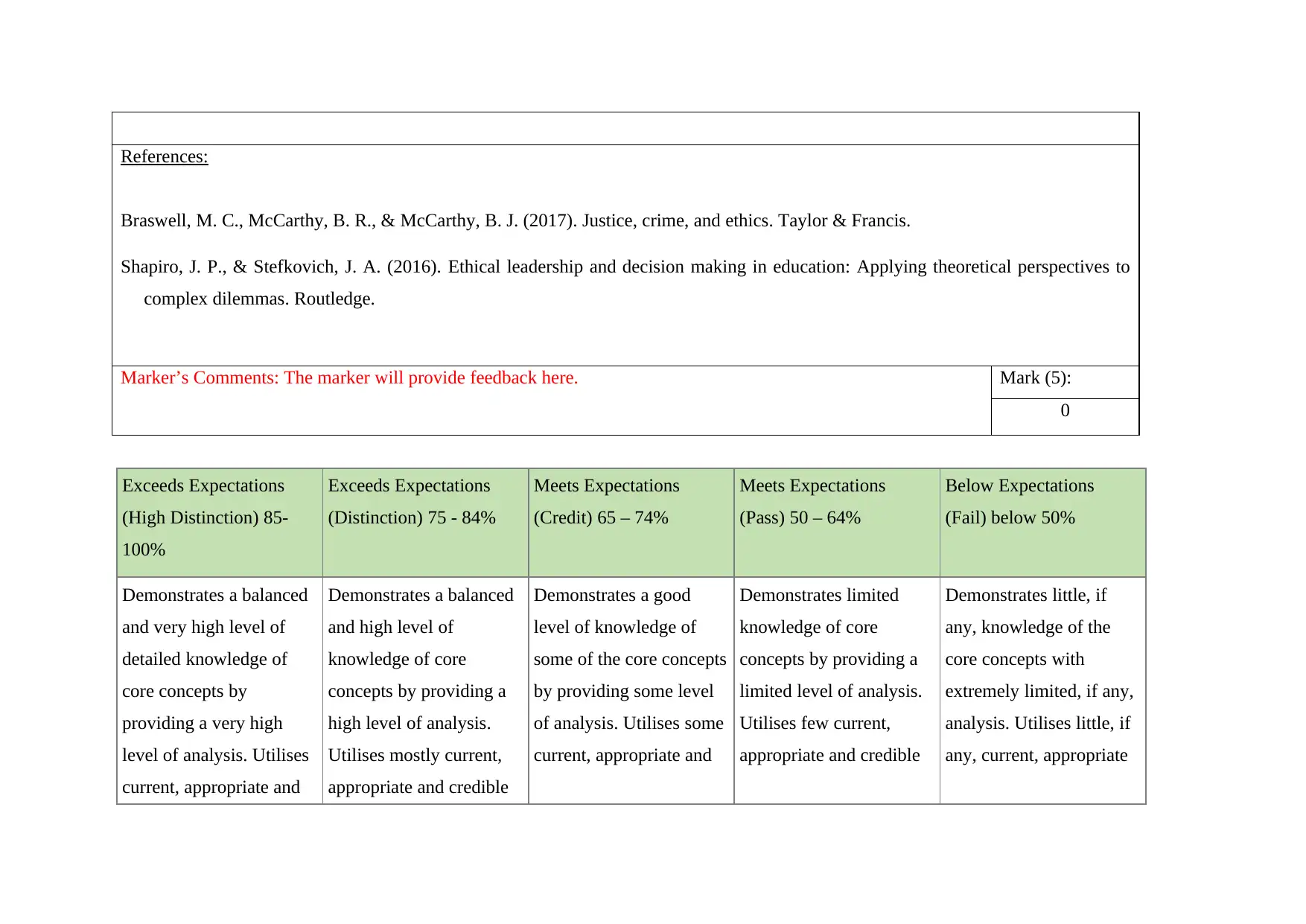Screen dimensions: 1306x924
Task: Click the Meets Expectations (Pass) 50 – 64% header
Action: coord(837,523)
